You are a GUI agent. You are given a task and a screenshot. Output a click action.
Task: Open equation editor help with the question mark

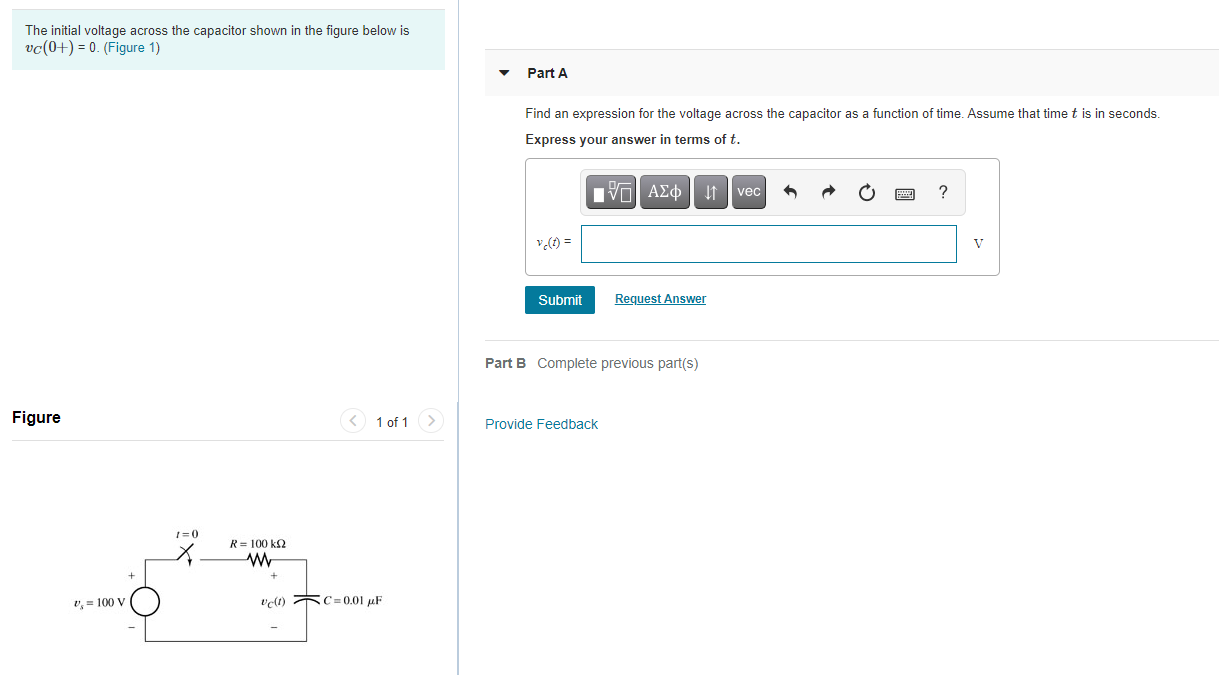942,192
